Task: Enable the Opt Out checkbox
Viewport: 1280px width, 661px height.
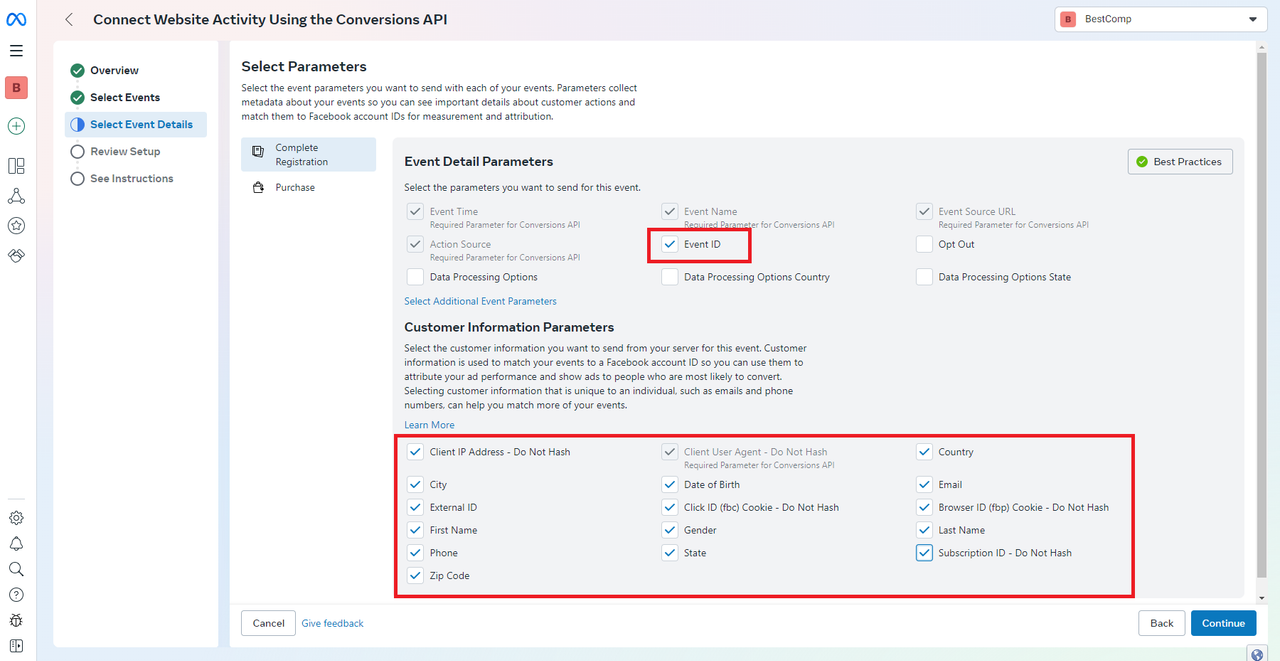Action: pyautogui.click(x=924, y=244)
